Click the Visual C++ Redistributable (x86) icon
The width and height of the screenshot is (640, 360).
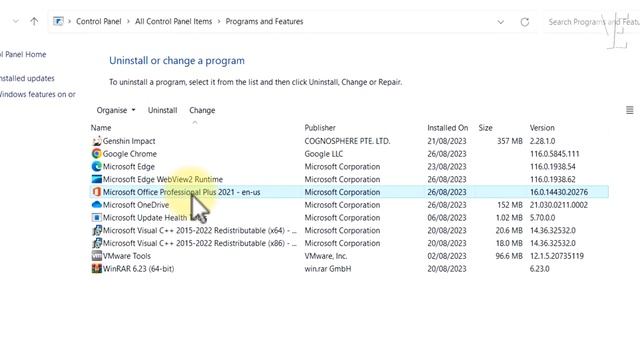click(x=97, y=243)
